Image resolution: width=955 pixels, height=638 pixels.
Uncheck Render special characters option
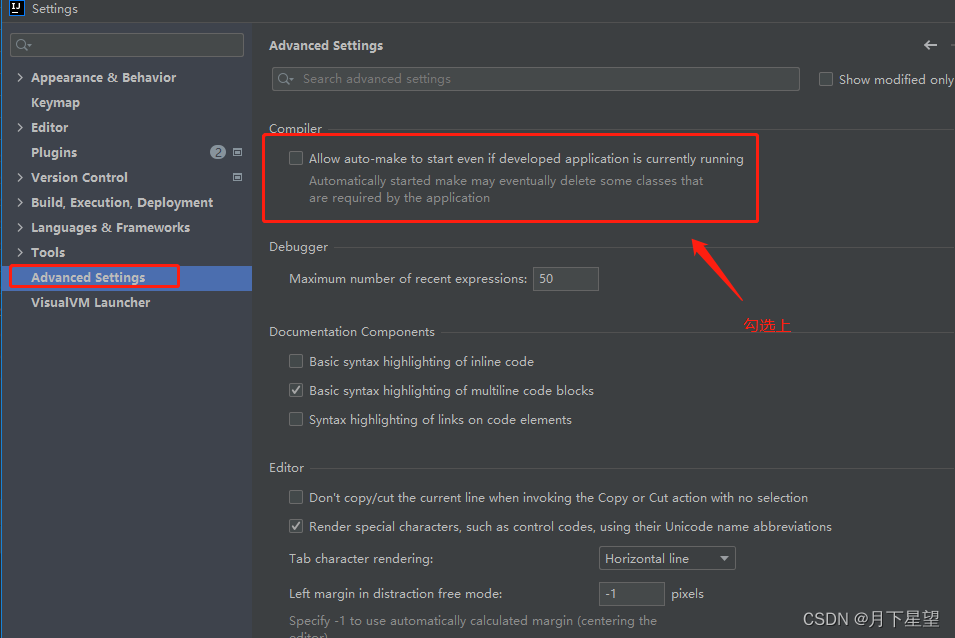point(296,526)
